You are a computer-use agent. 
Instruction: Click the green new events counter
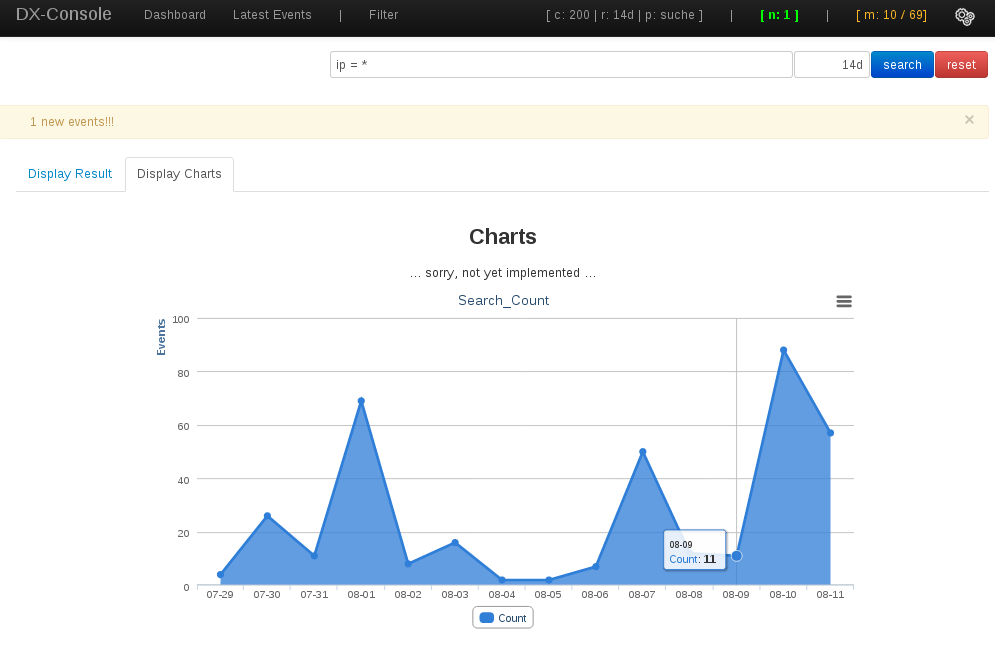tap(779, 15)
